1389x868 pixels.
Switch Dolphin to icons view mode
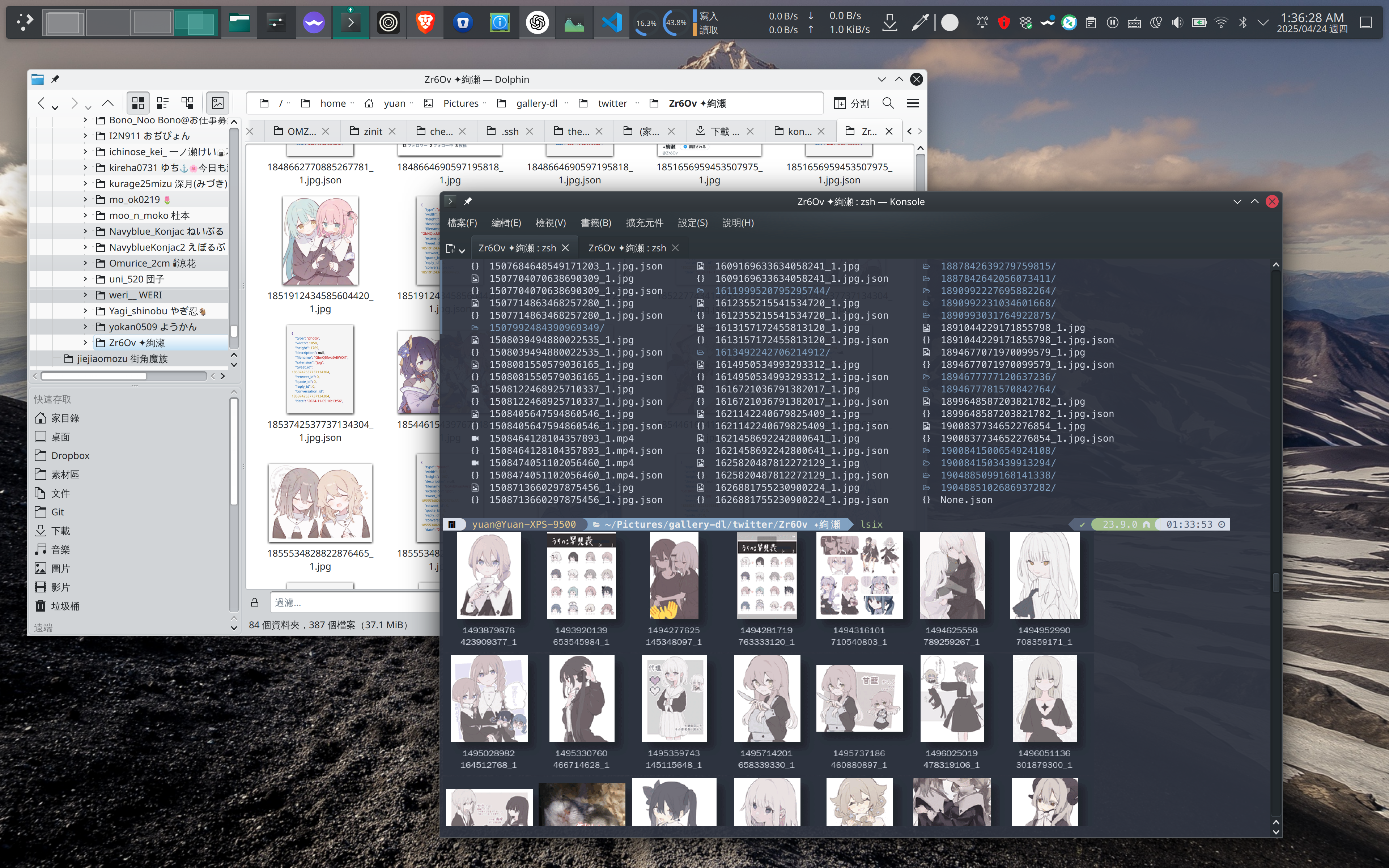(138, 103)
